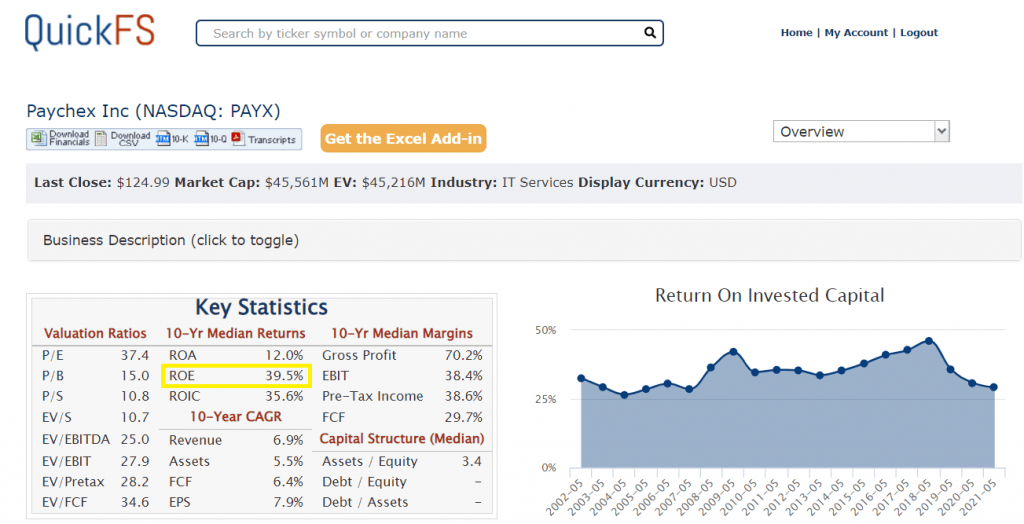Select the 2018-05 peak point on chart

[x=929, y=341]
